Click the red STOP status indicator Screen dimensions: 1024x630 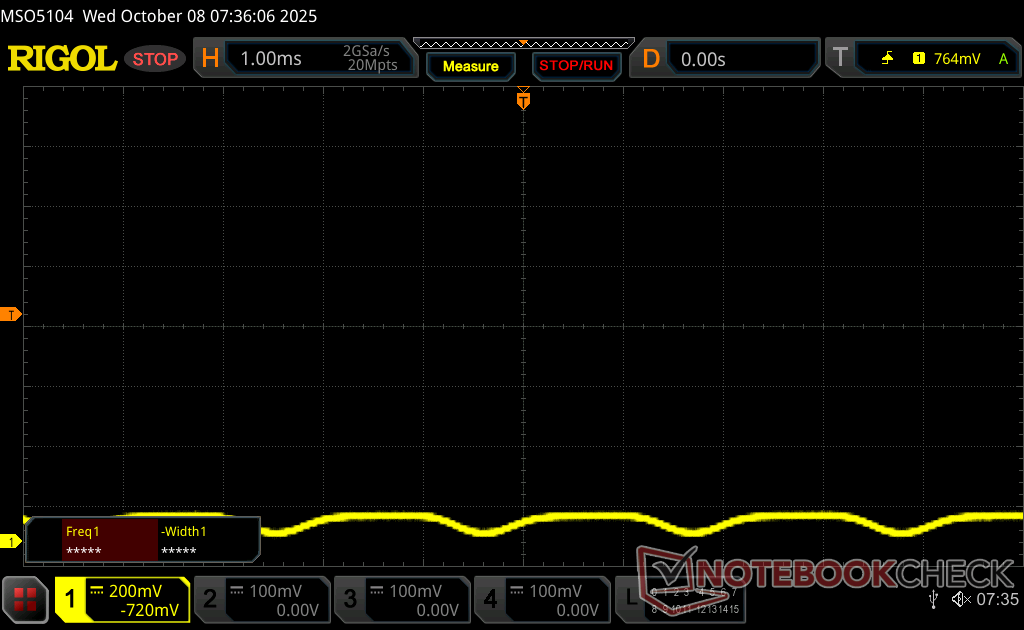pos(155,59)
